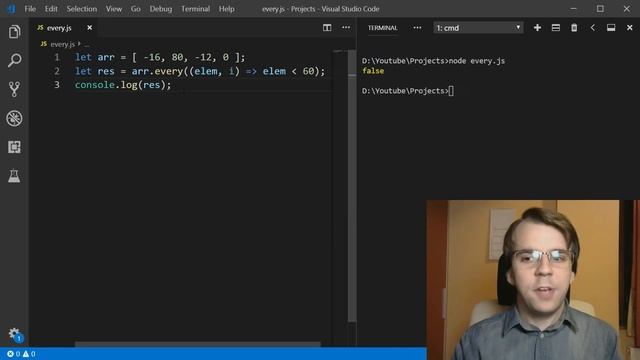Split the editor to the right
The width and height of the screenshot is (640, 360).
(327, 28)
